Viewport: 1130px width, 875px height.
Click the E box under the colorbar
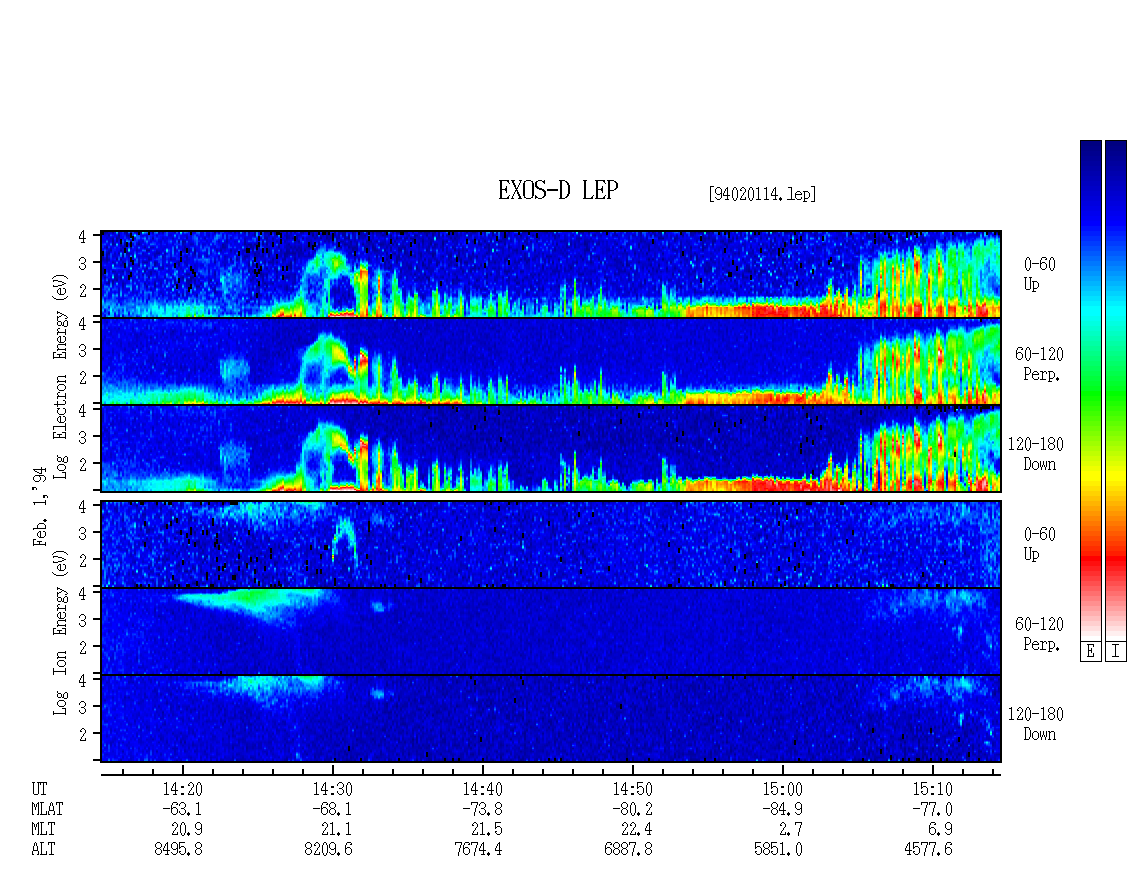coord(1090,652)
